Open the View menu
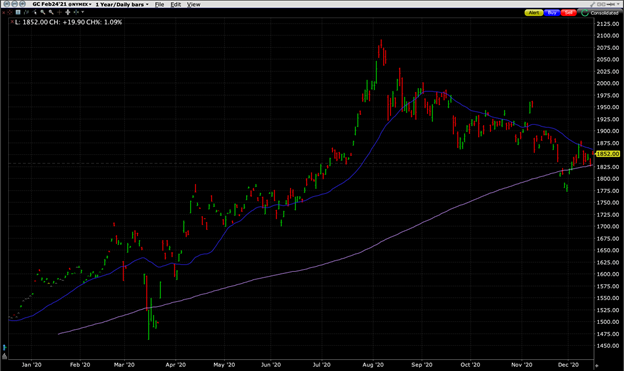The width and height of the screenshot is (624, 371). pos(193,4)
